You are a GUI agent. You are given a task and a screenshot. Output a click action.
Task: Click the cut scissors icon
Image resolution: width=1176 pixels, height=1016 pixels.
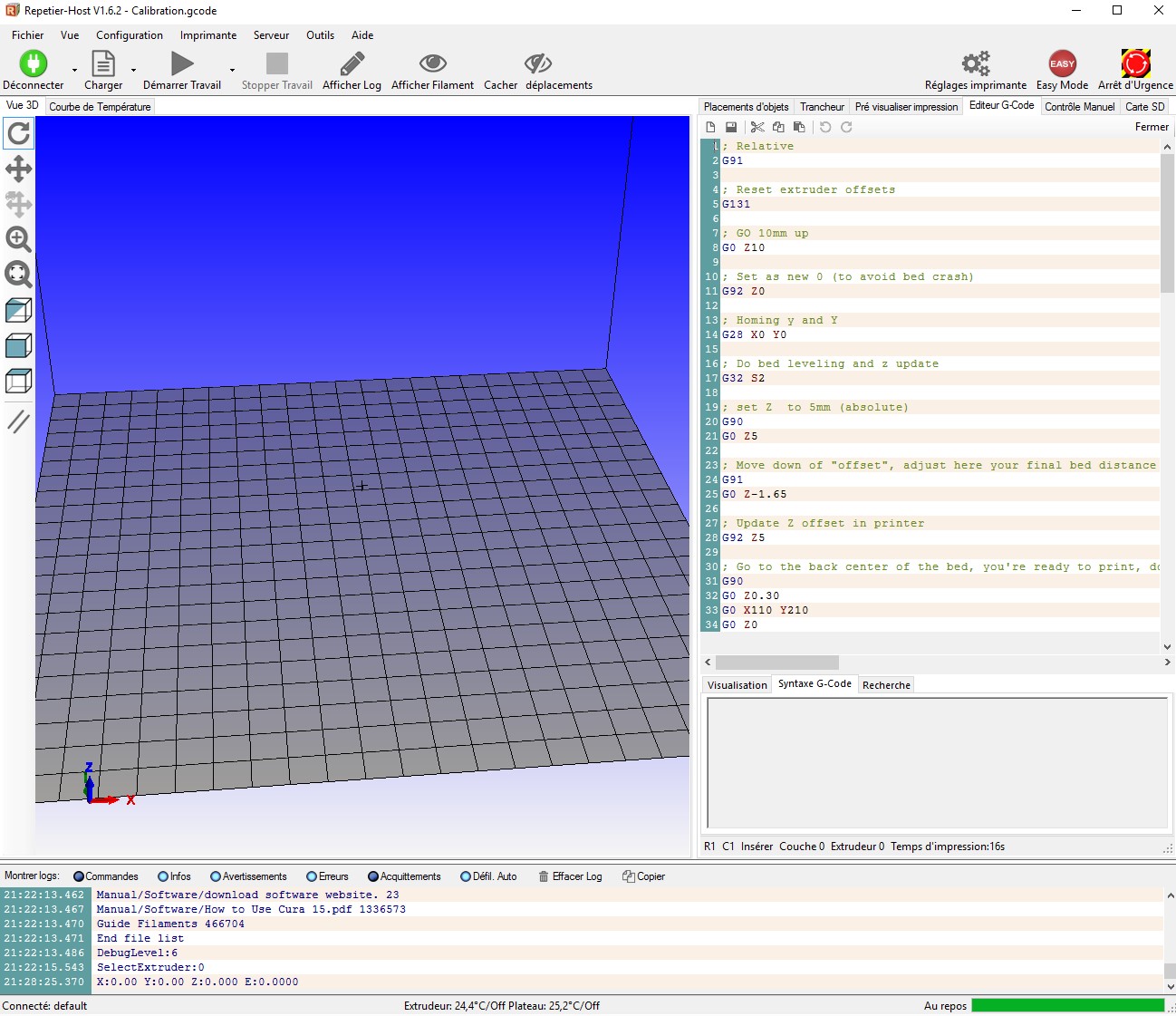757,127
